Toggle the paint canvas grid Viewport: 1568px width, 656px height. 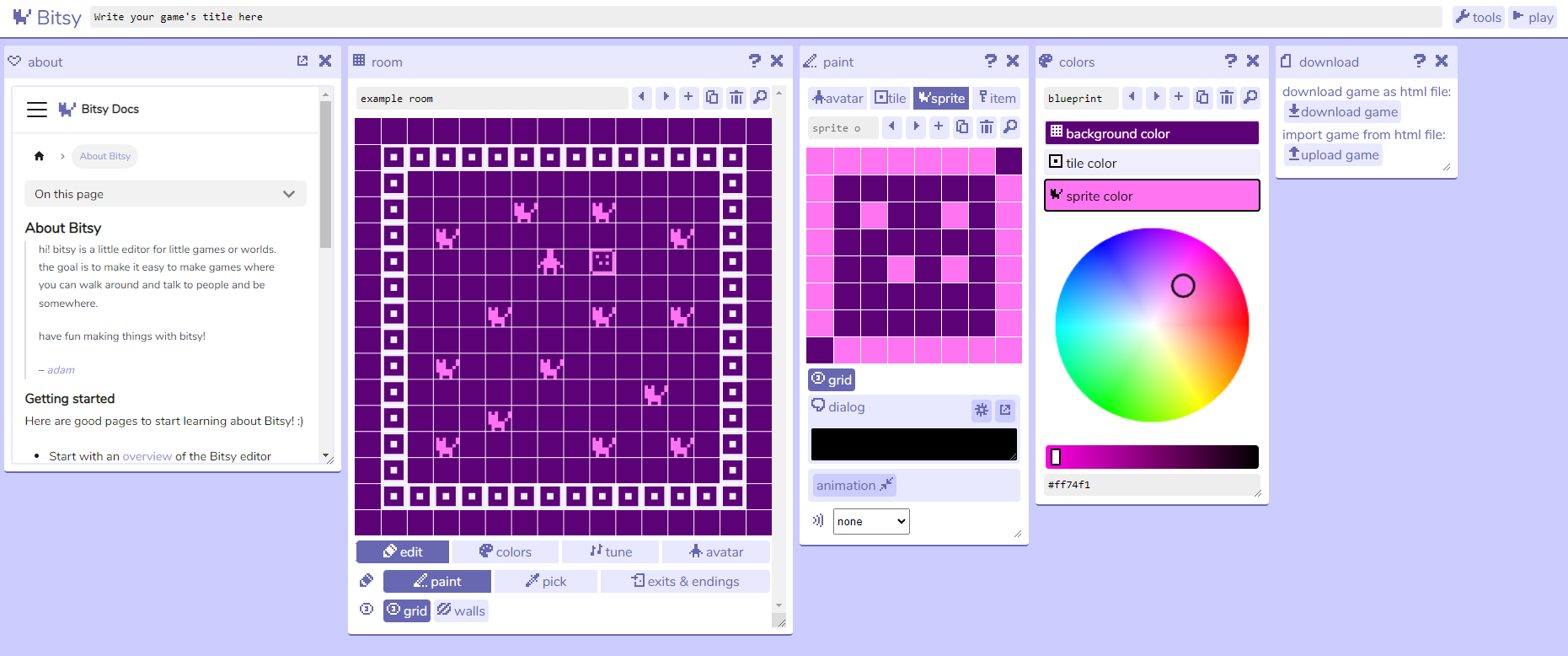tap(832, 379)
